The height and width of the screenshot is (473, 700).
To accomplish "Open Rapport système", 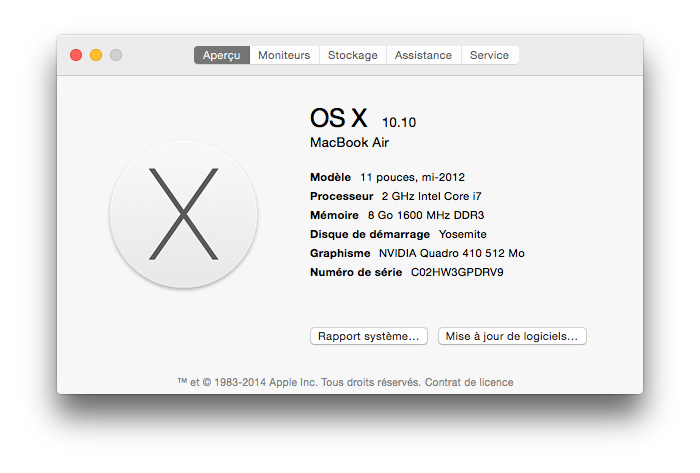I will pyautogui.click(x=369, y=336).
